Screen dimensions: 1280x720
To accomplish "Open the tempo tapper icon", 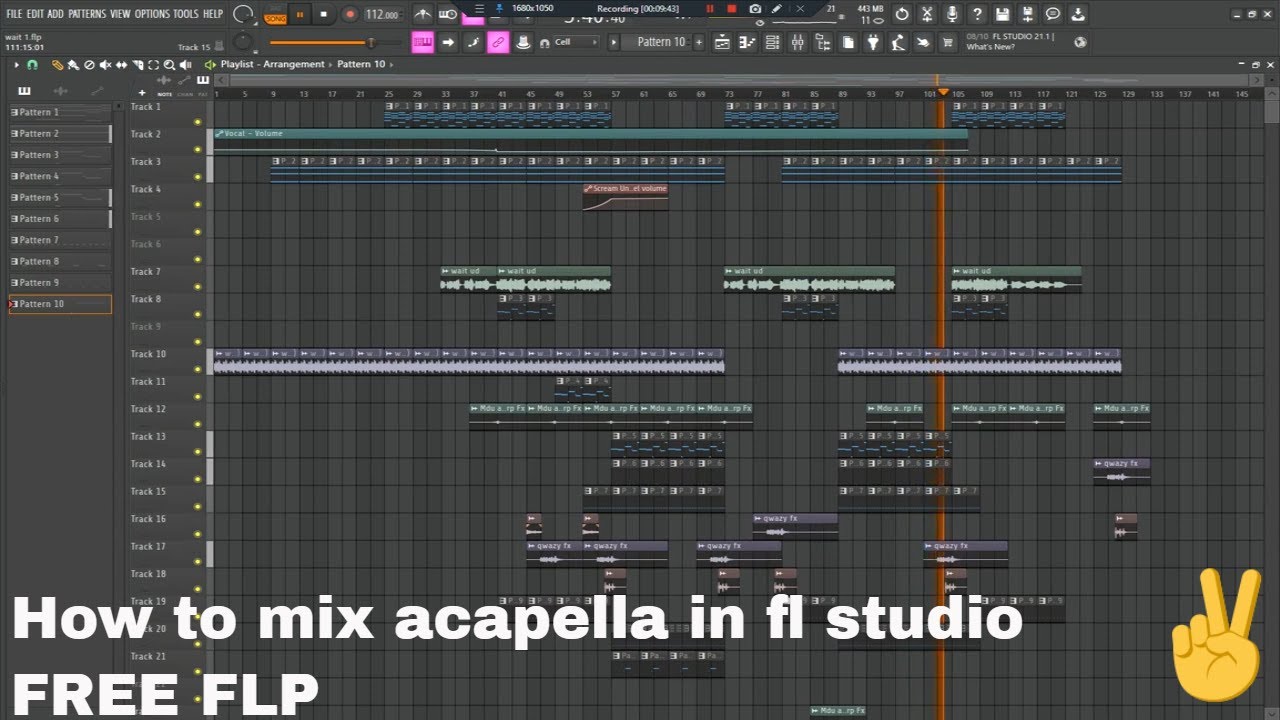I will [897, 42].
